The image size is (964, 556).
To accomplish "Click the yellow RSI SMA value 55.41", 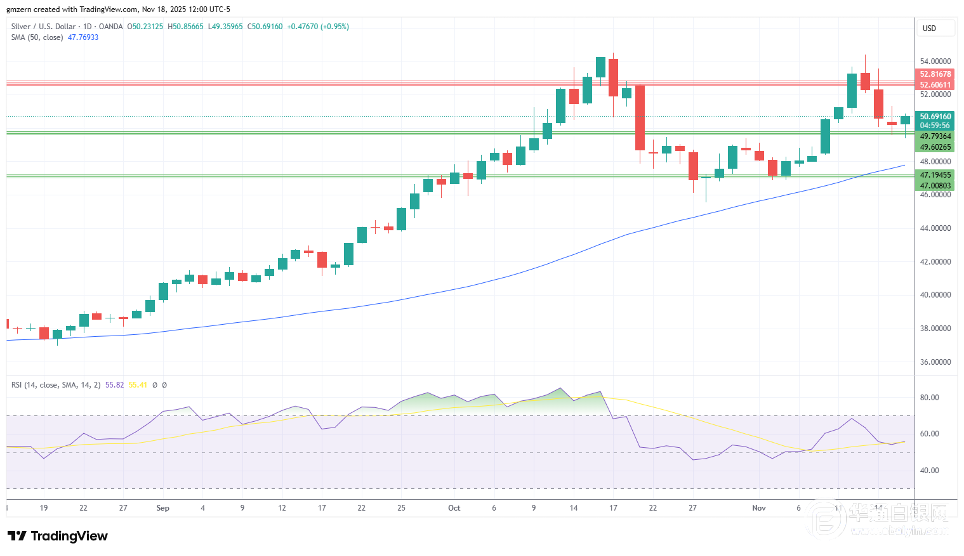I will coord(140,384).
